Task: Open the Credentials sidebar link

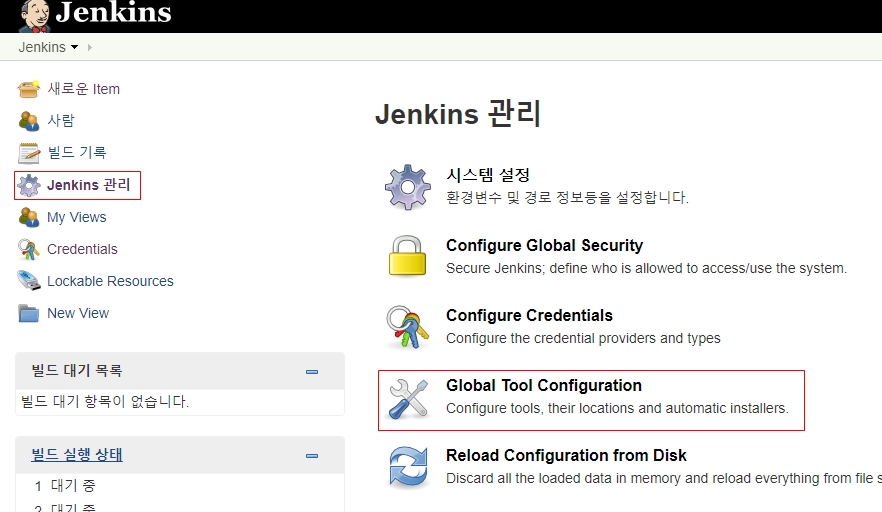Action: pos(82,249)
